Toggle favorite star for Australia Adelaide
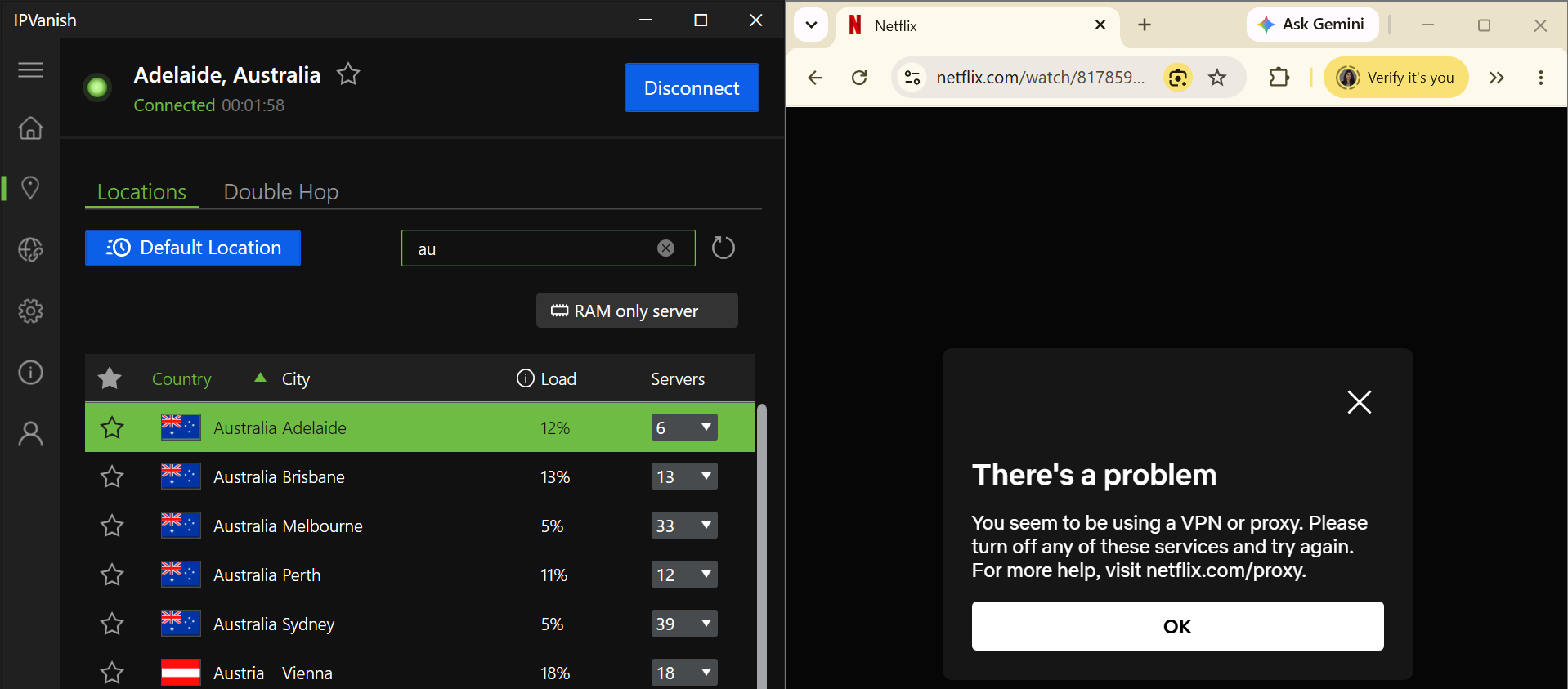 click(112, 427)
